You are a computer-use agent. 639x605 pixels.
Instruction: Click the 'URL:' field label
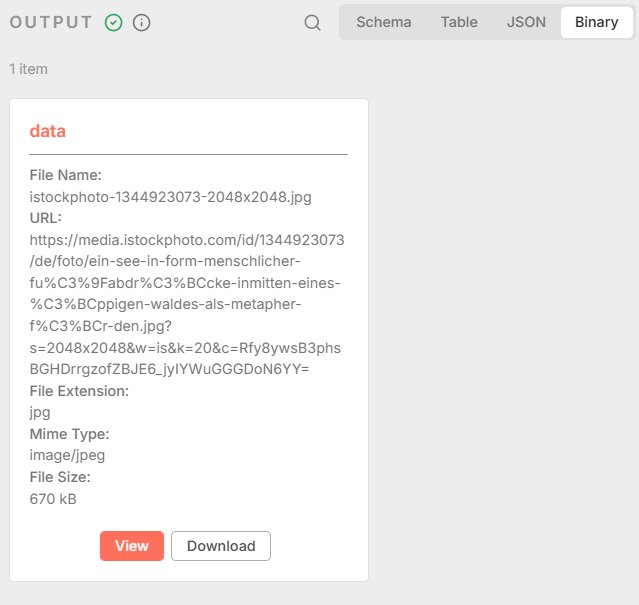46,218
